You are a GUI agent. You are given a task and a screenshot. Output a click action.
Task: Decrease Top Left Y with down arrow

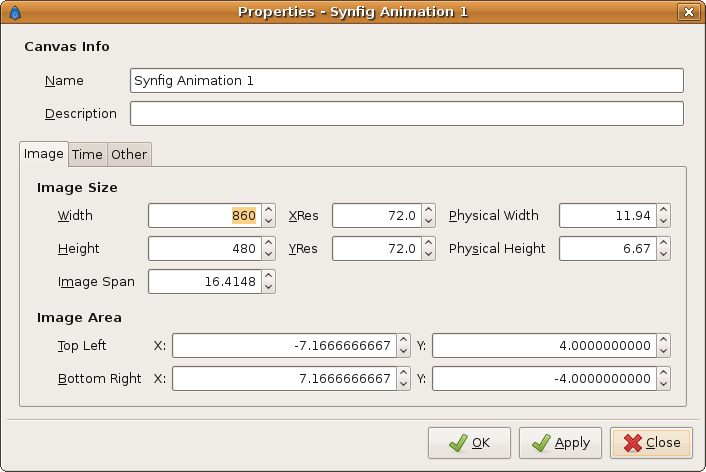click(663, 351)
